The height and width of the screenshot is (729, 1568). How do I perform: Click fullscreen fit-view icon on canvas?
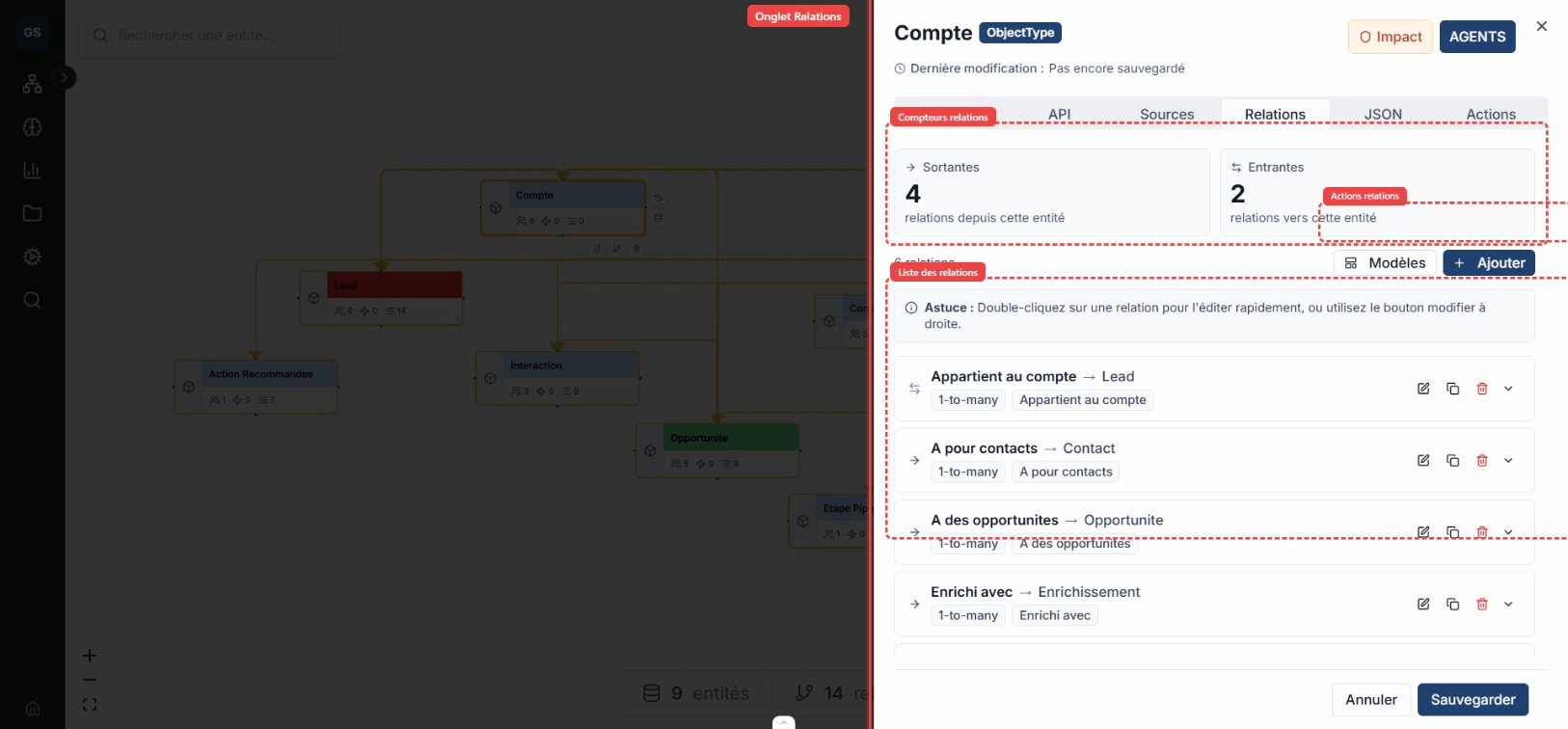90,705
